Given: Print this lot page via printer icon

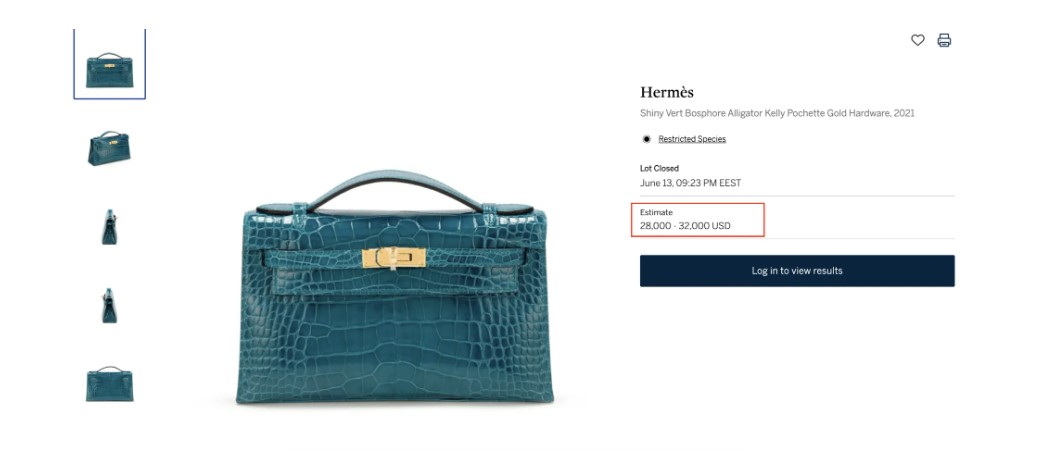Looking at the screenshot, I should pyautogui.click(x=944, y=40).
